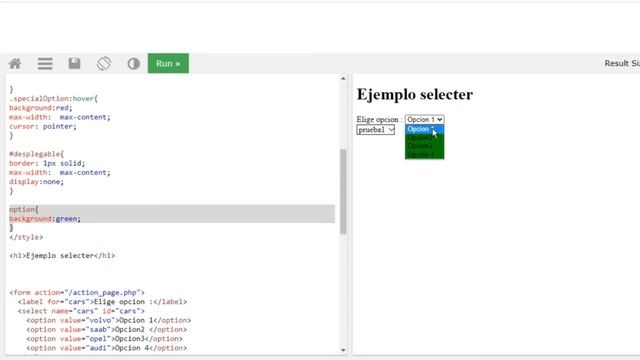Click the 'background:green;' code line

coord(45,219)
